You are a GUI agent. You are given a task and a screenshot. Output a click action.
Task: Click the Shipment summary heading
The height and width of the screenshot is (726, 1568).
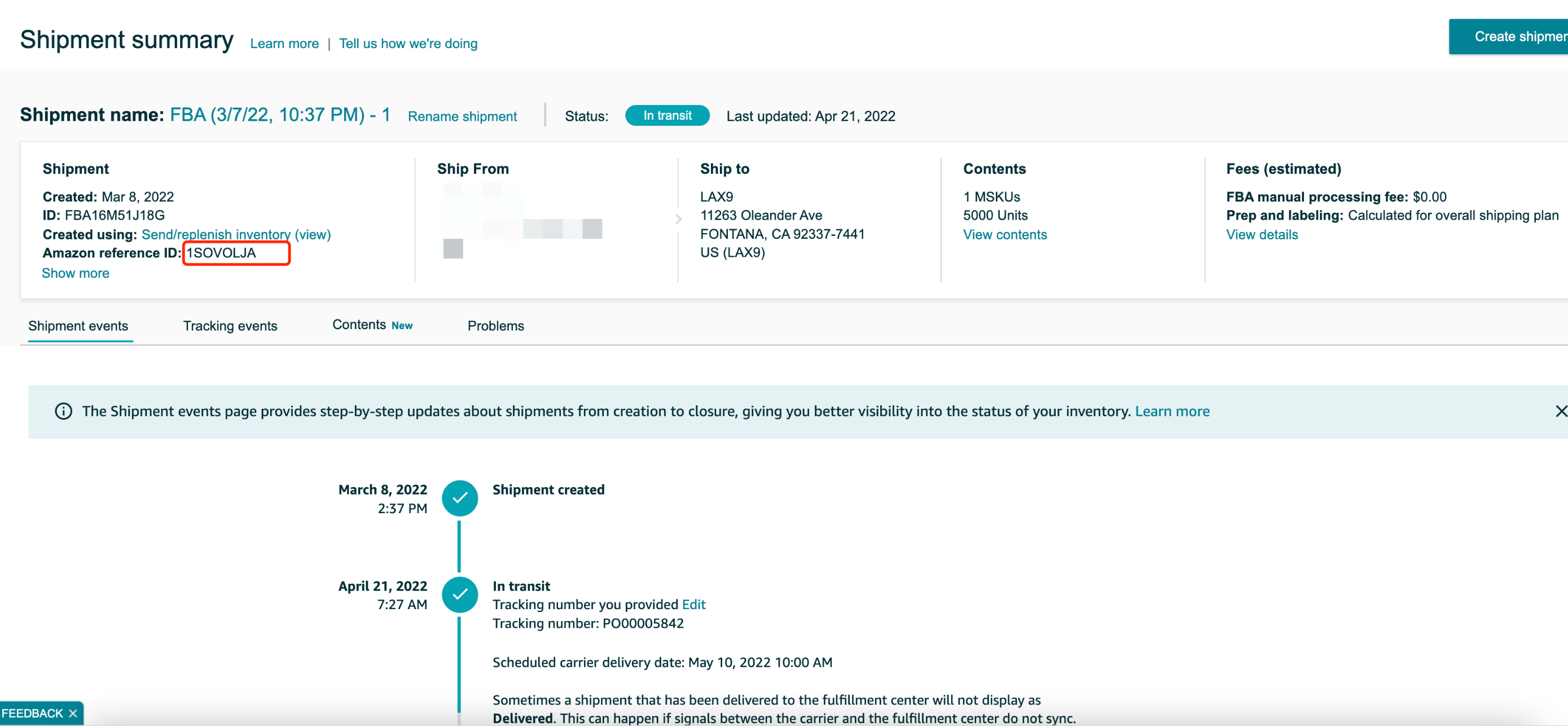point(126,40)
